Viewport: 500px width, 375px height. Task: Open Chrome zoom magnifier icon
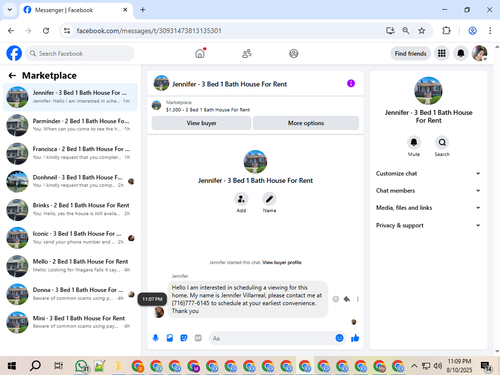(406, 31)
